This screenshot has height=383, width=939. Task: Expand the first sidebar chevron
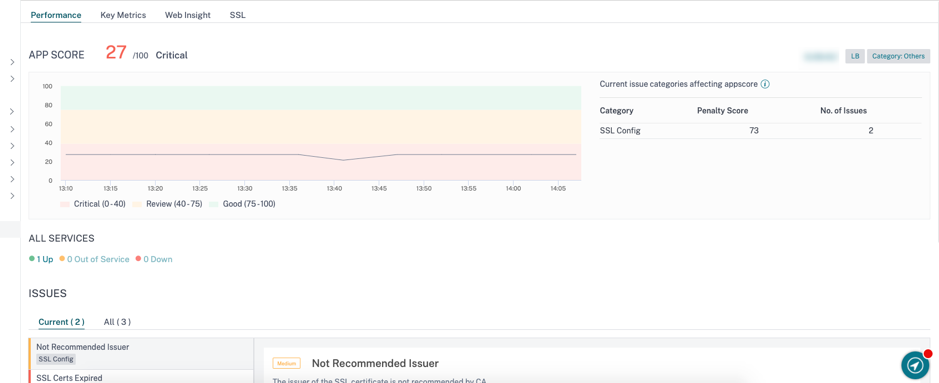coord(12,62)
